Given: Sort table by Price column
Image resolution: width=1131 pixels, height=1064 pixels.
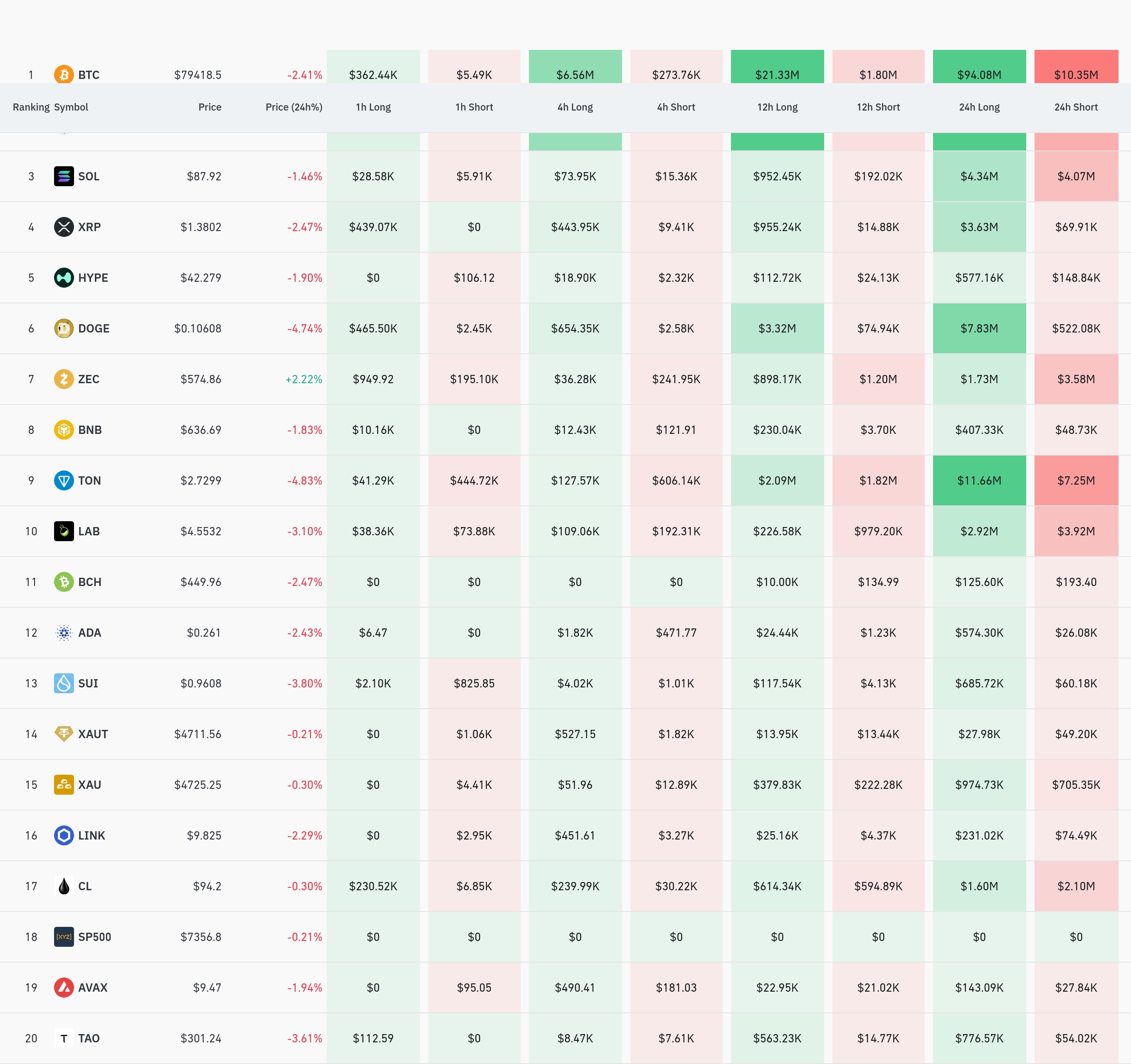Looking at the screenshot, I should pos(210,107).
